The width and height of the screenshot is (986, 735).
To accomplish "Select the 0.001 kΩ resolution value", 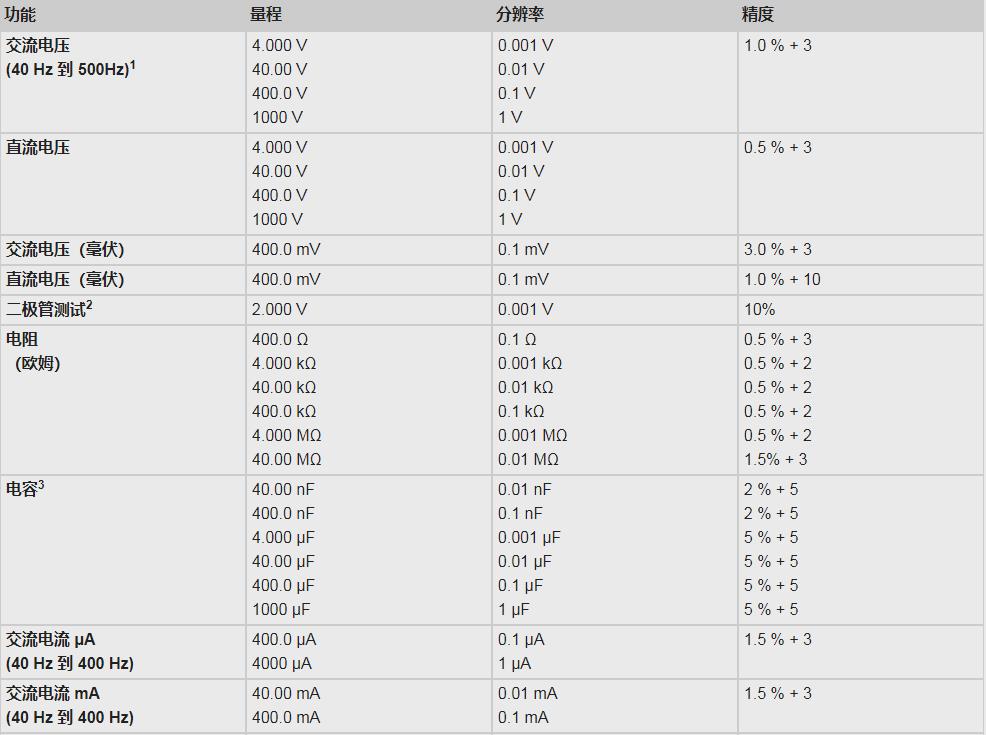I will pos(530,363).
